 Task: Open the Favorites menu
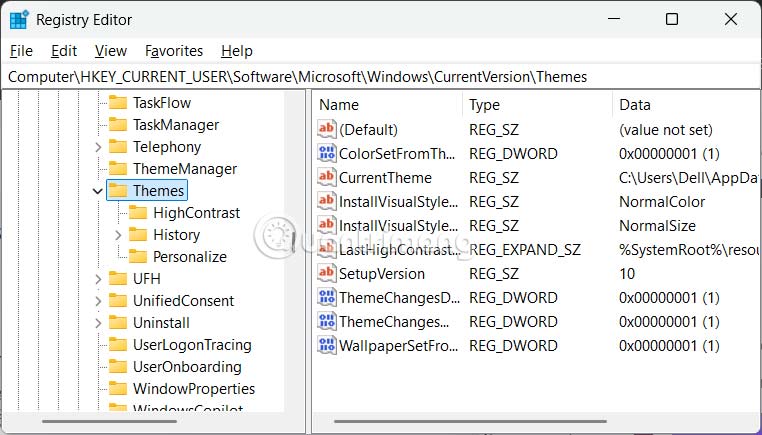[174, 51]
